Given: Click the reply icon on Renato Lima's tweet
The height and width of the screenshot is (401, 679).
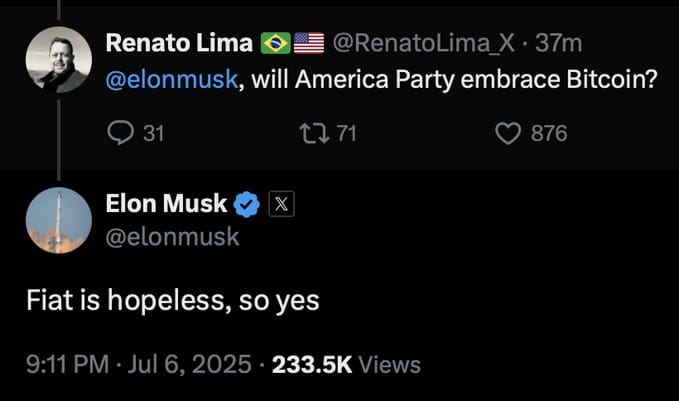Looking at the screenshot, I should point(119,132).
